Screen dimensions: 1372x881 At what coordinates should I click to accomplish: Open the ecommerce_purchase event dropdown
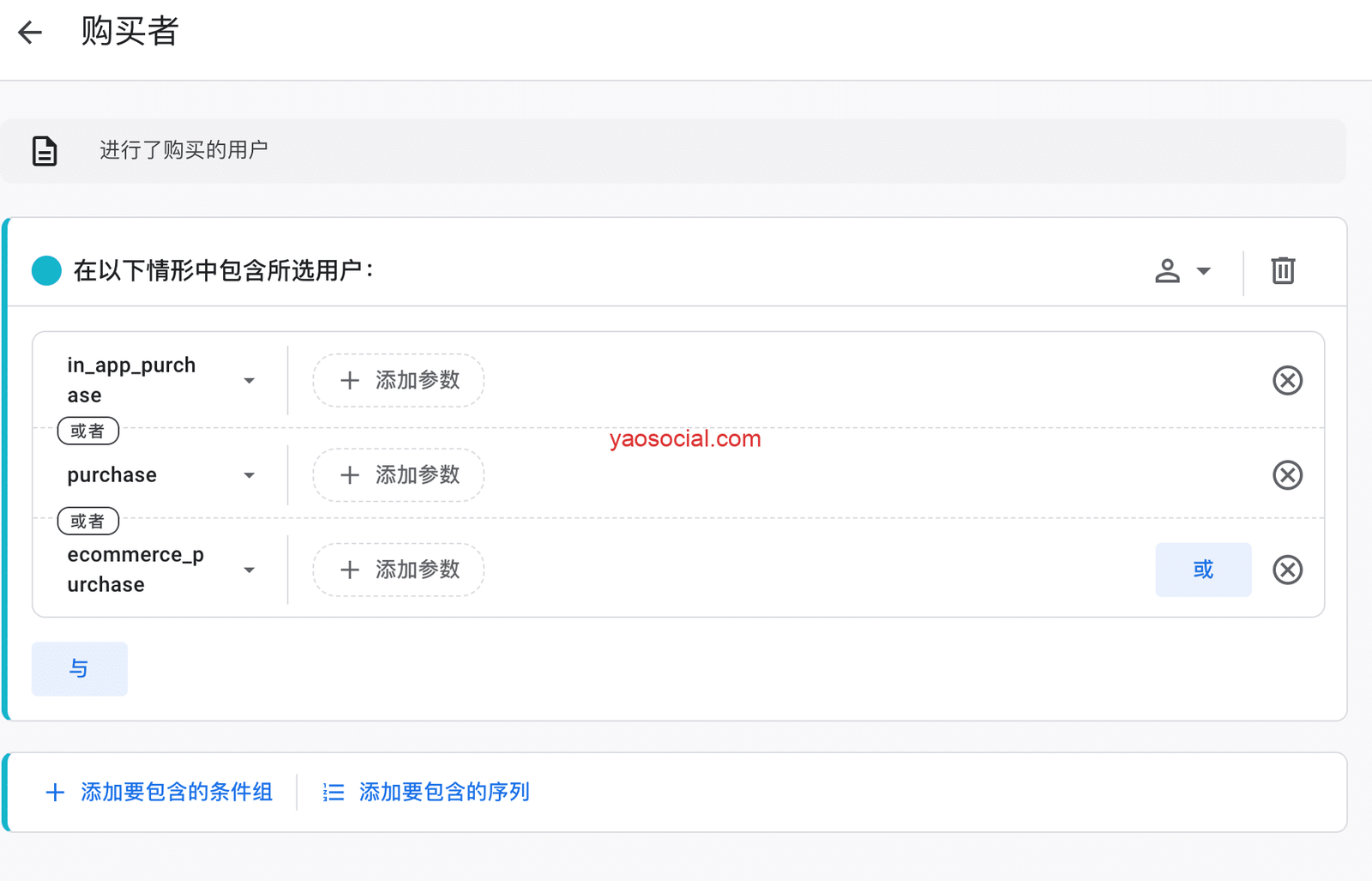pyautogui.click(x=249, y=570)
